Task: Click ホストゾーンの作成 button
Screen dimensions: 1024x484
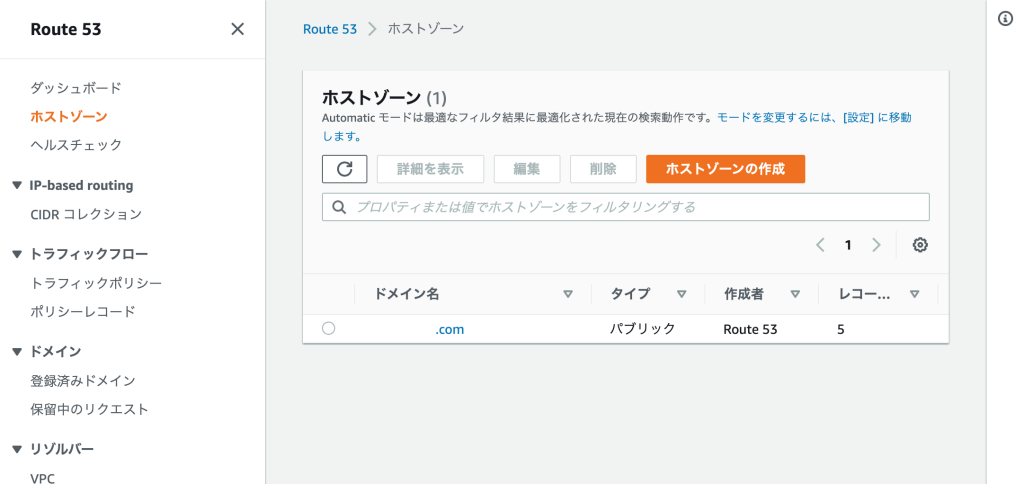Action: [725, 169]
